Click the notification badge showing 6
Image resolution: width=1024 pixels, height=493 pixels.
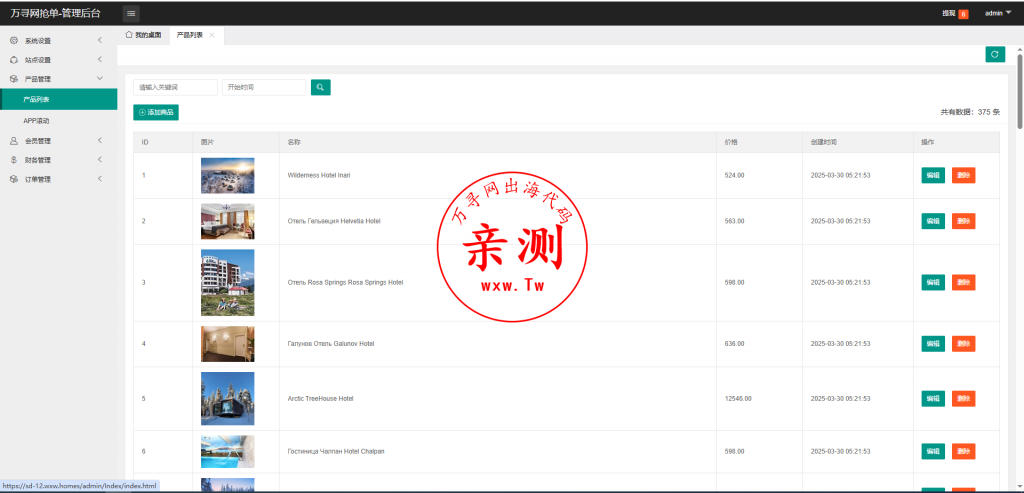pos(963,14)
